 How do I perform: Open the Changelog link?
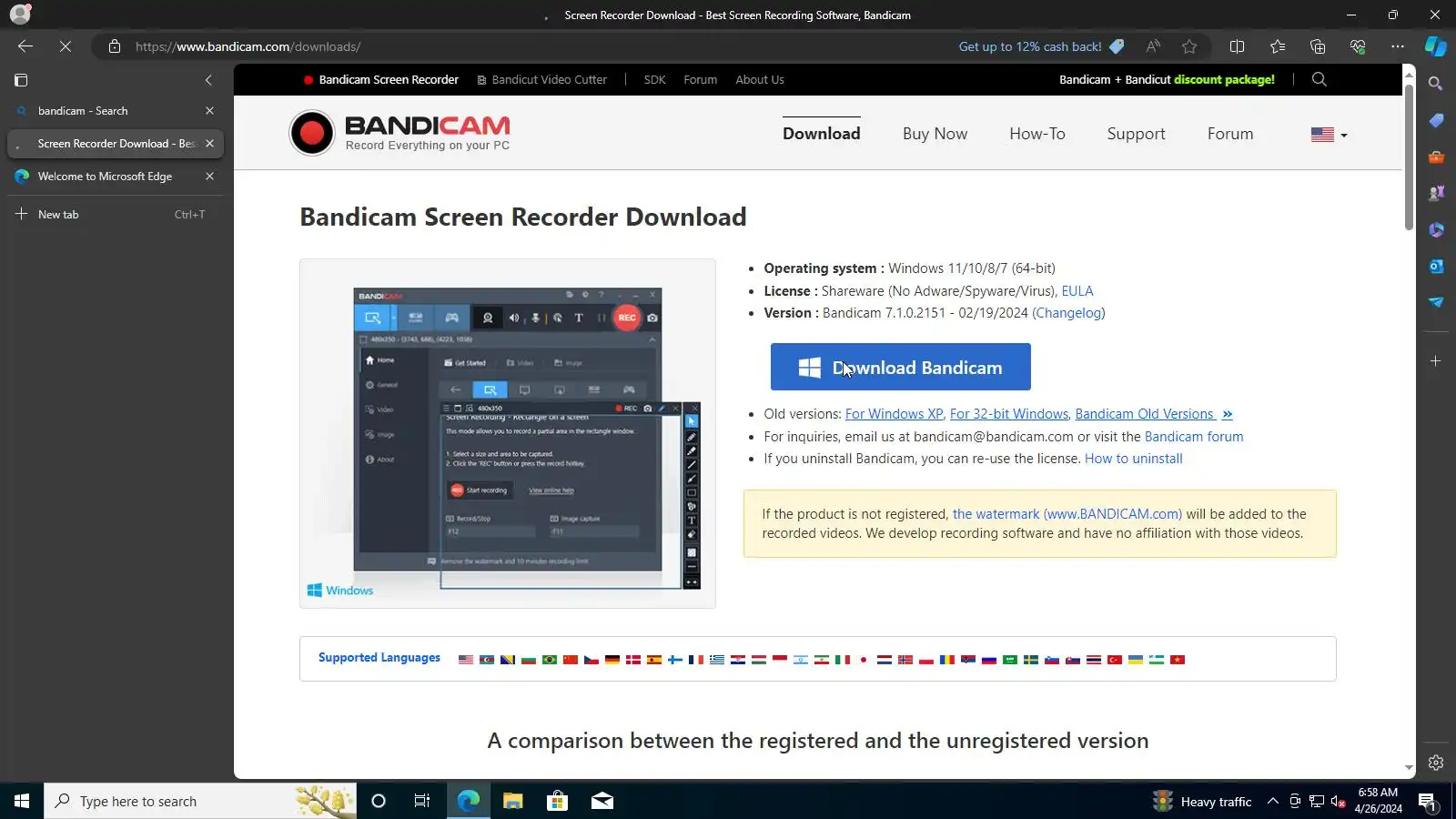1068,313
